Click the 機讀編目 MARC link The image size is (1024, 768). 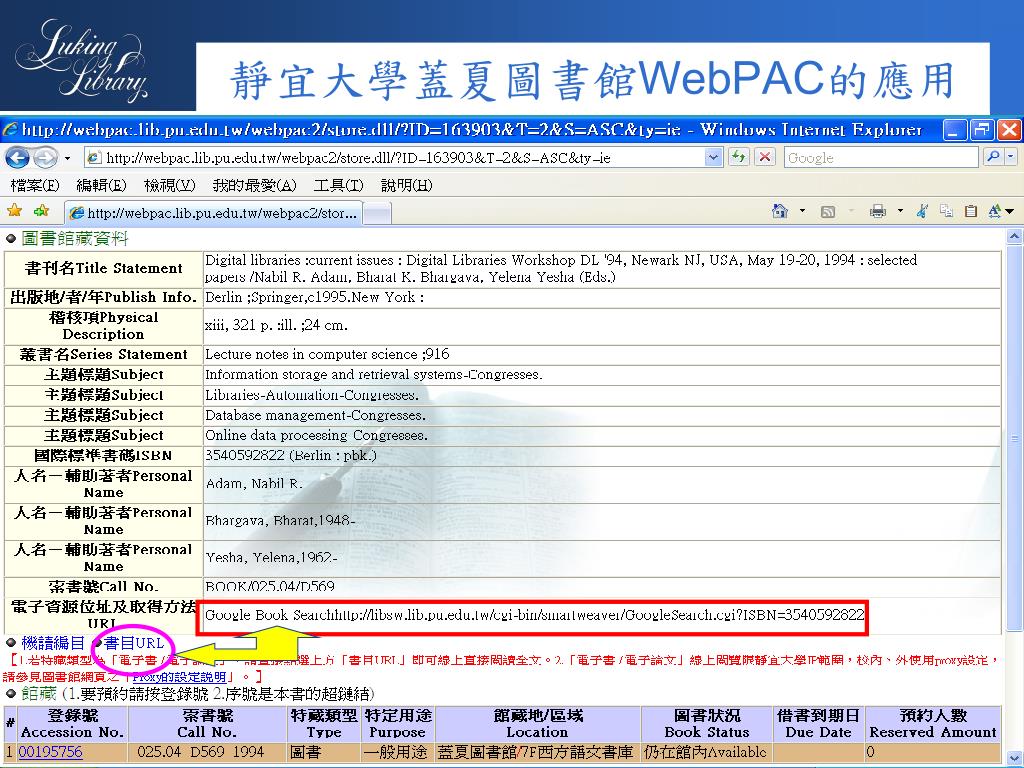tap(53, 643)
